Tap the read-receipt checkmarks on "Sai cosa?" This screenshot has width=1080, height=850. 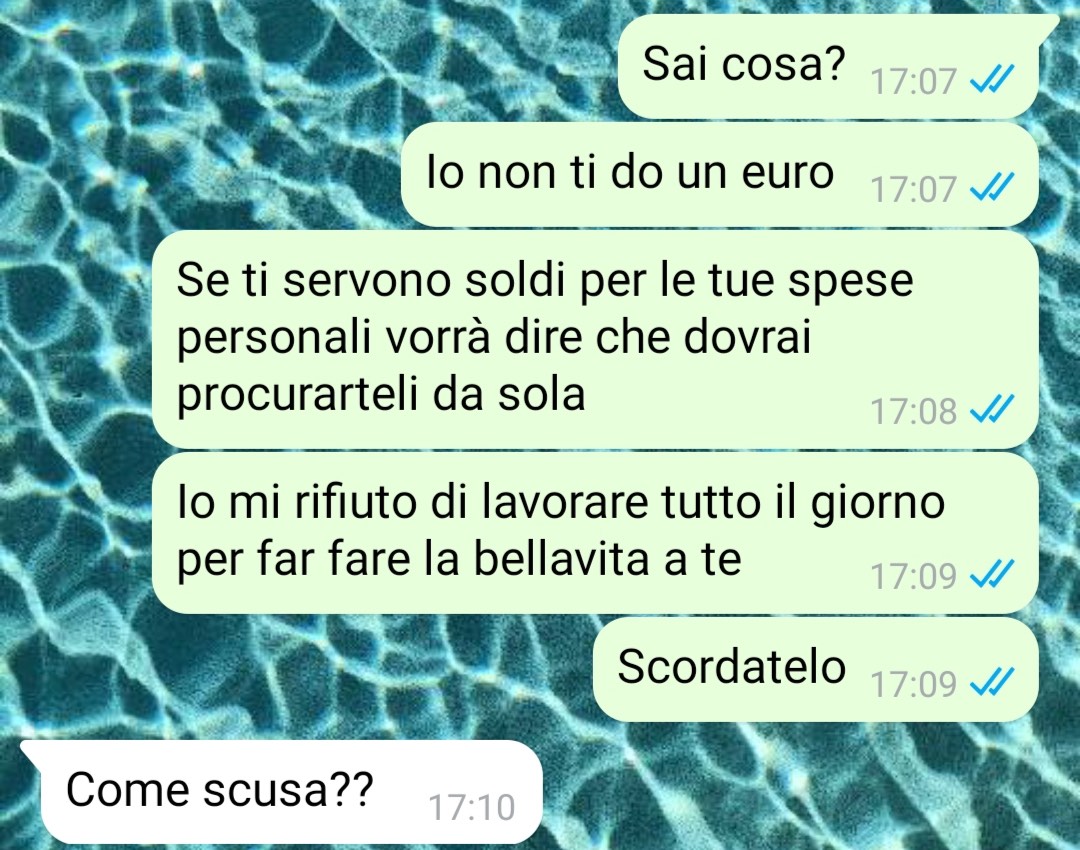pyautogui.click(x=992, y=79)
